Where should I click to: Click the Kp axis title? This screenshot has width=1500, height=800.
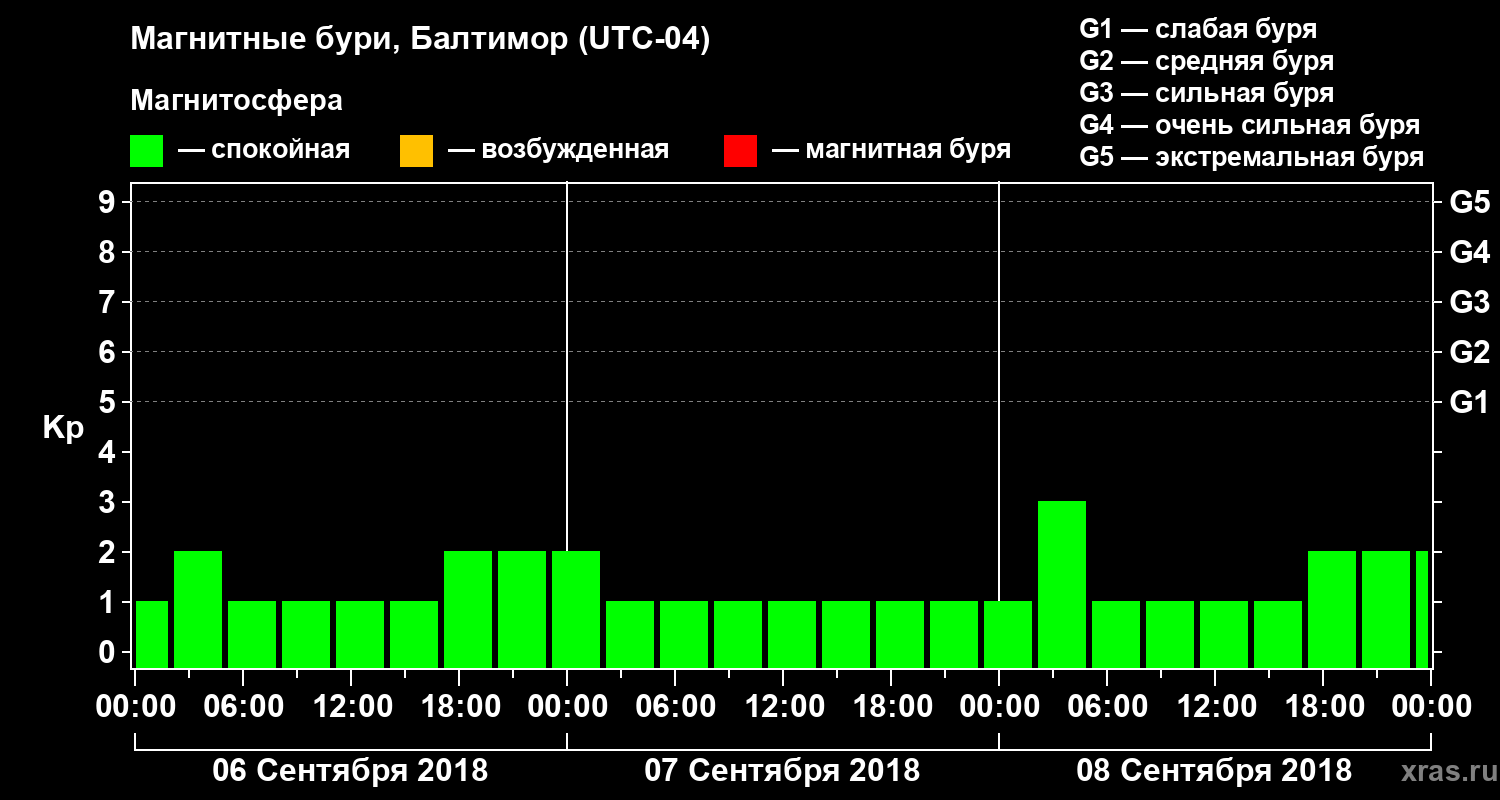(x=63, y=429)
